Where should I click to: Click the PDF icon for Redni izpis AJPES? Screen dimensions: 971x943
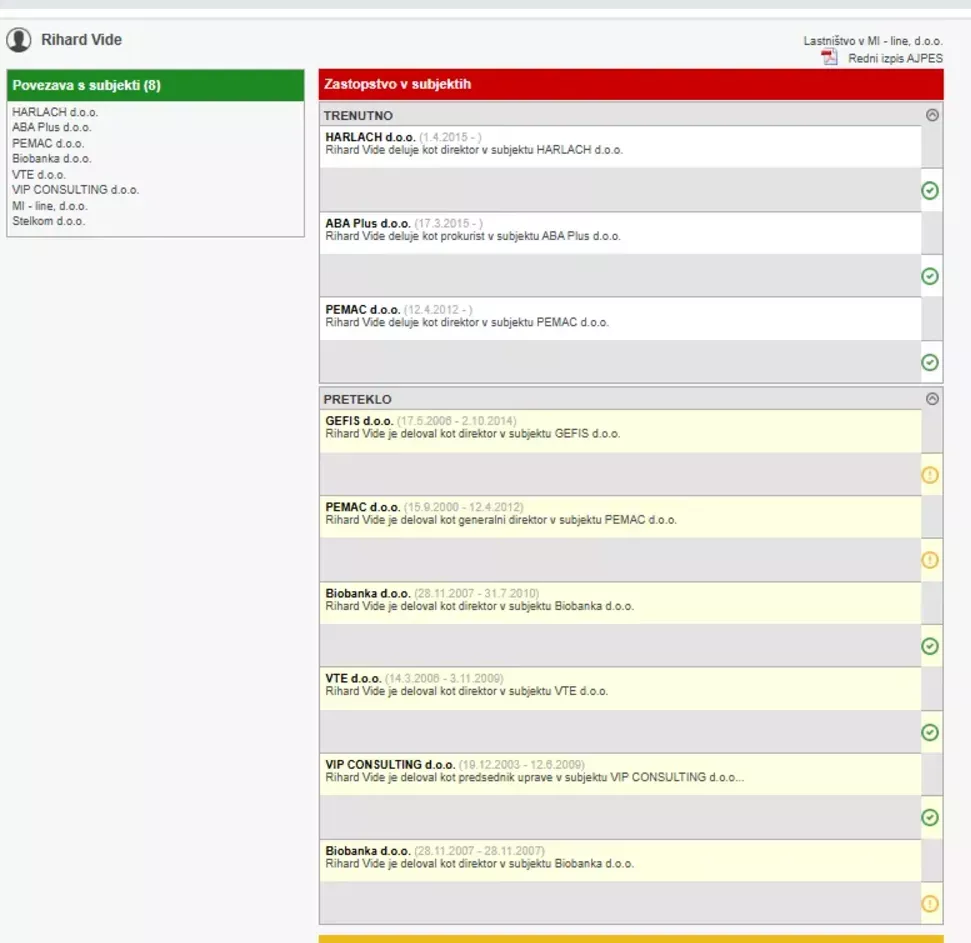(829, 58)
